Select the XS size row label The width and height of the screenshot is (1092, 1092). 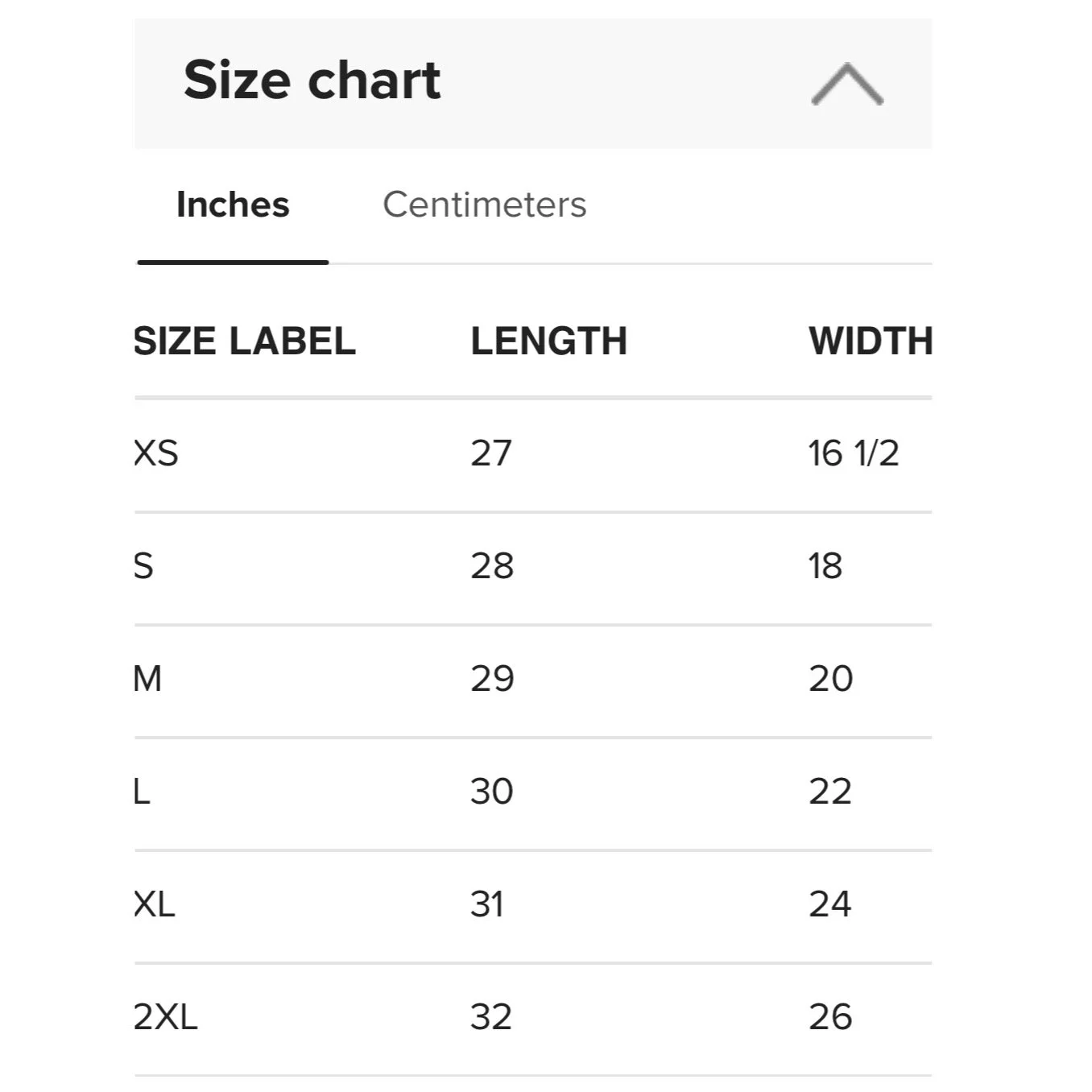click(x=156, y=453)
